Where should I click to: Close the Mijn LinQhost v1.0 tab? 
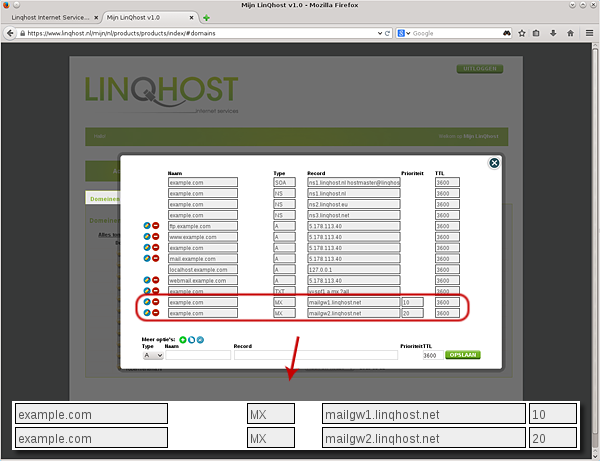click(191, 18)
